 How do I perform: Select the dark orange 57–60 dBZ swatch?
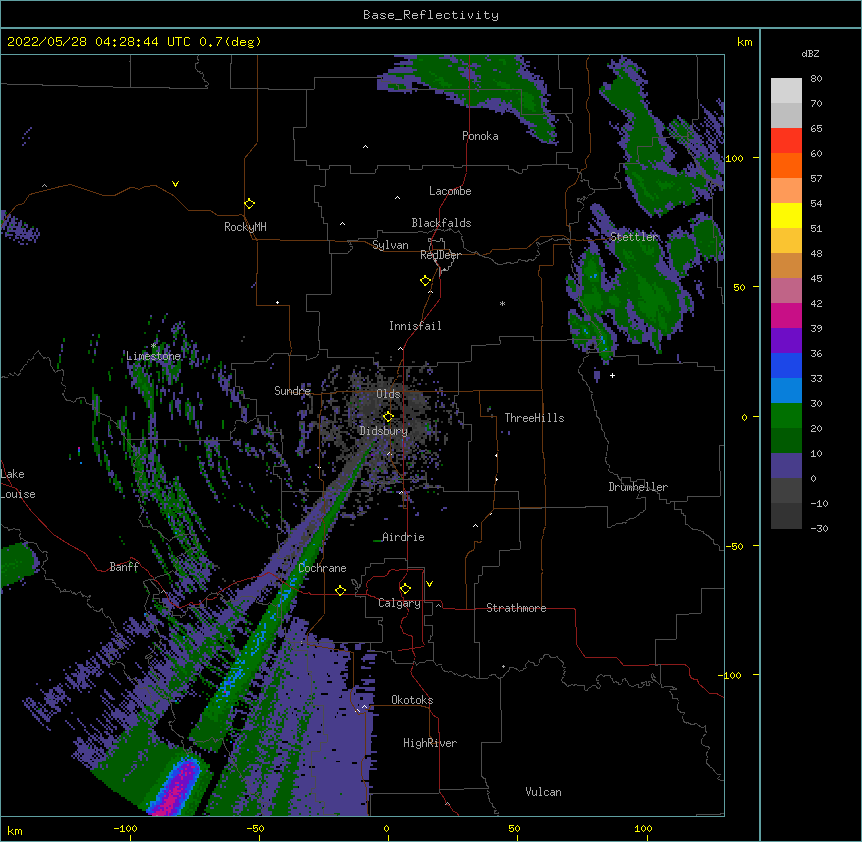coord(786,165)
